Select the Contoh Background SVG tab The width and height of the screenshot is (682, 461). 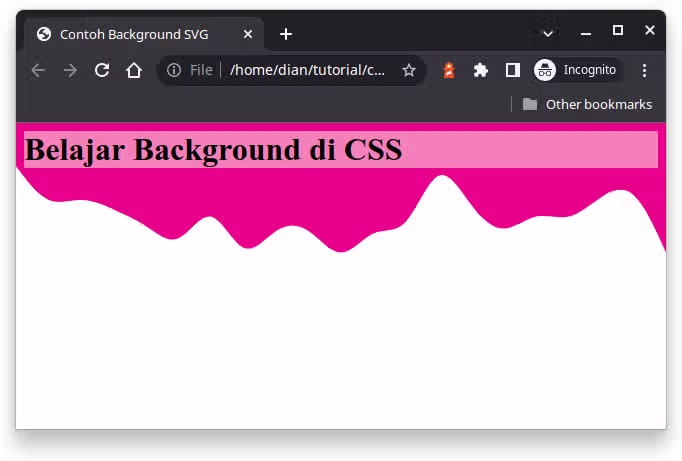[144, 34]
